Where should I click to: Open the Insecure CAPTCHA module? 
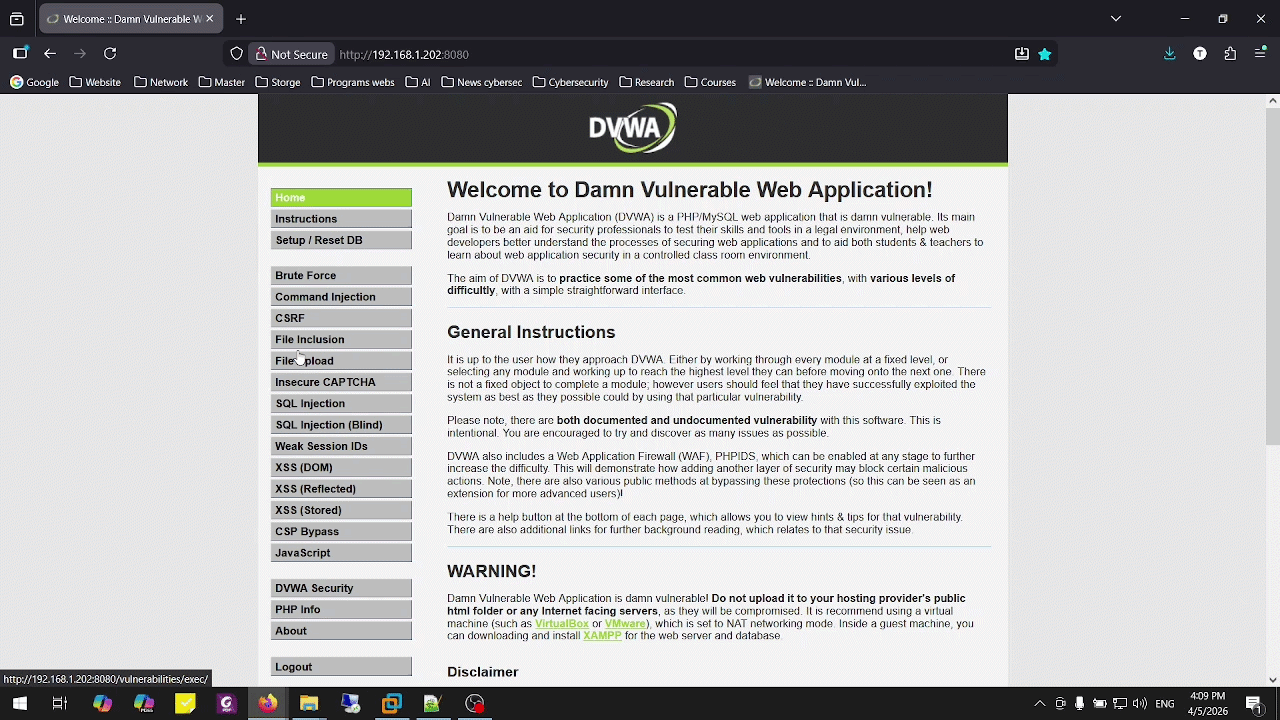click(x=341, y=382)
